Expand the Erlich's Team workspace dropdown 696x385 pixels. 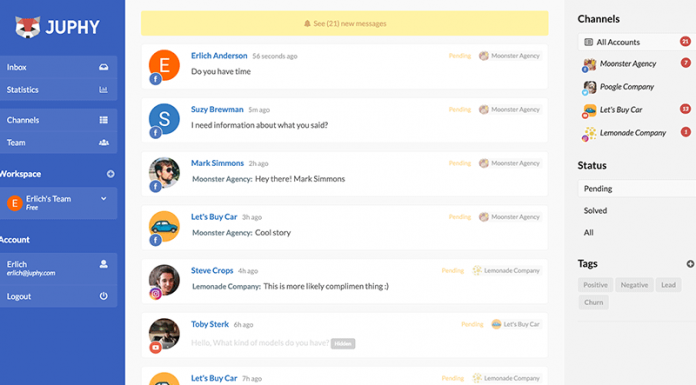point(103,199)
